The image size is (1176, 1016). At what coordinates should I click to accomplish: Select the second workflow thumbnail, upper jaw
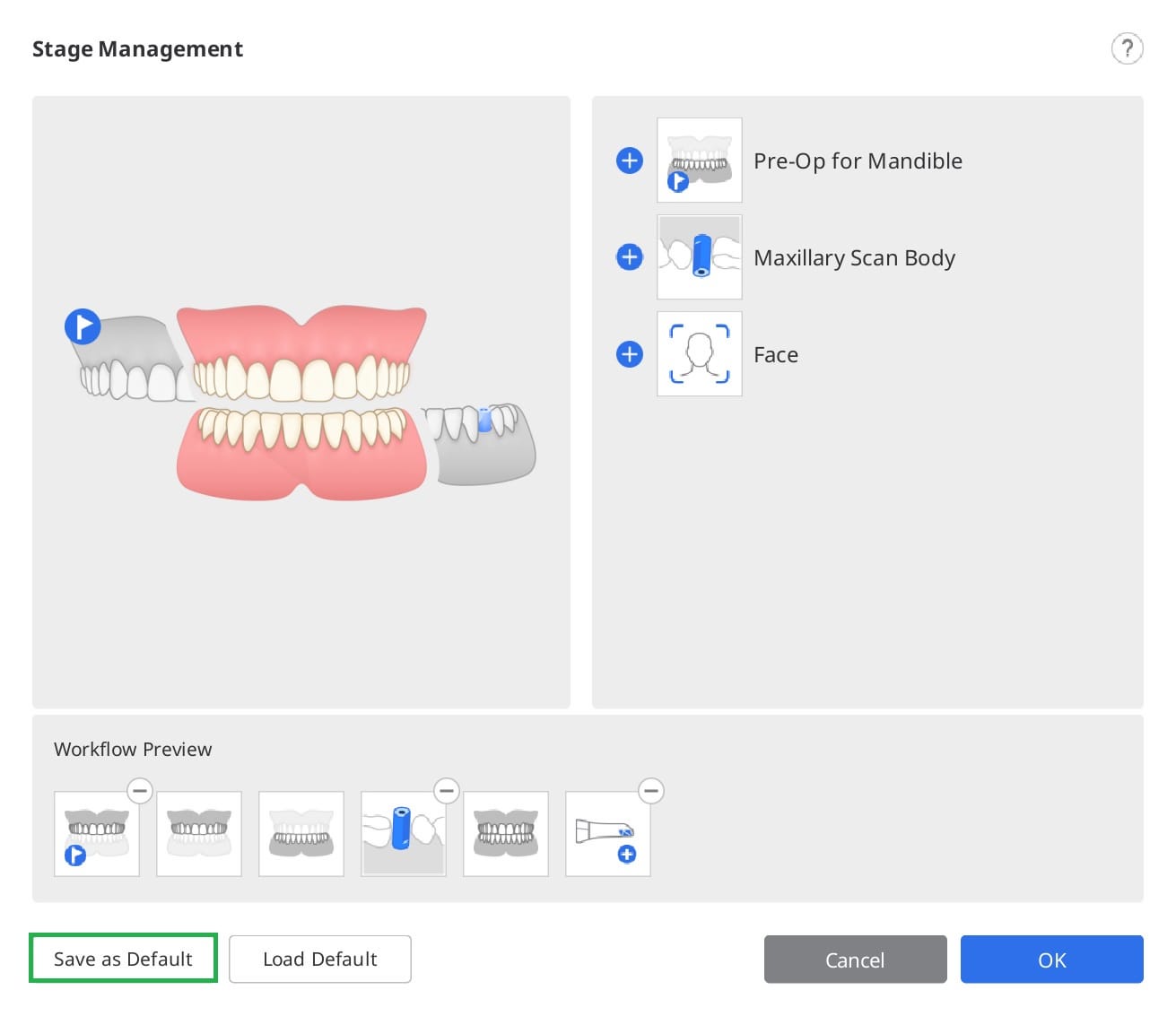click(x=199, y=834)
